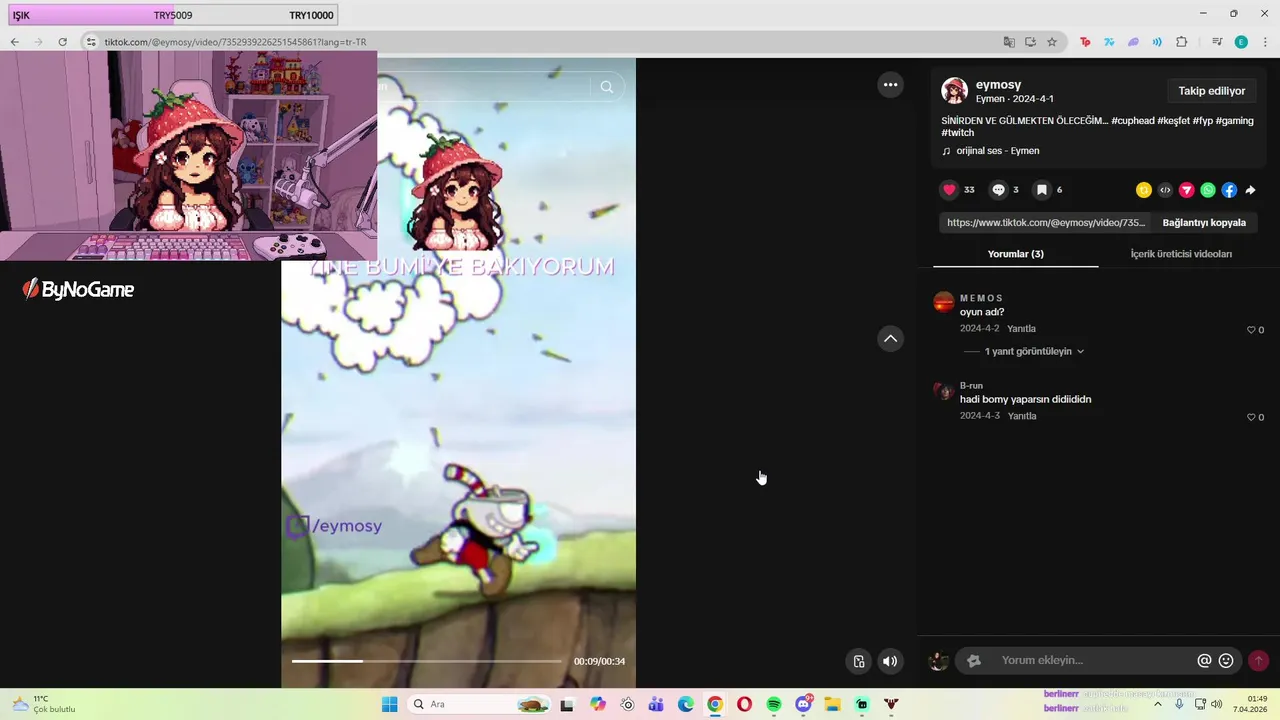Viewport: 1280px width, 720px height.
Task: Go to previous video with up chevron
Action: click(890, 339)
